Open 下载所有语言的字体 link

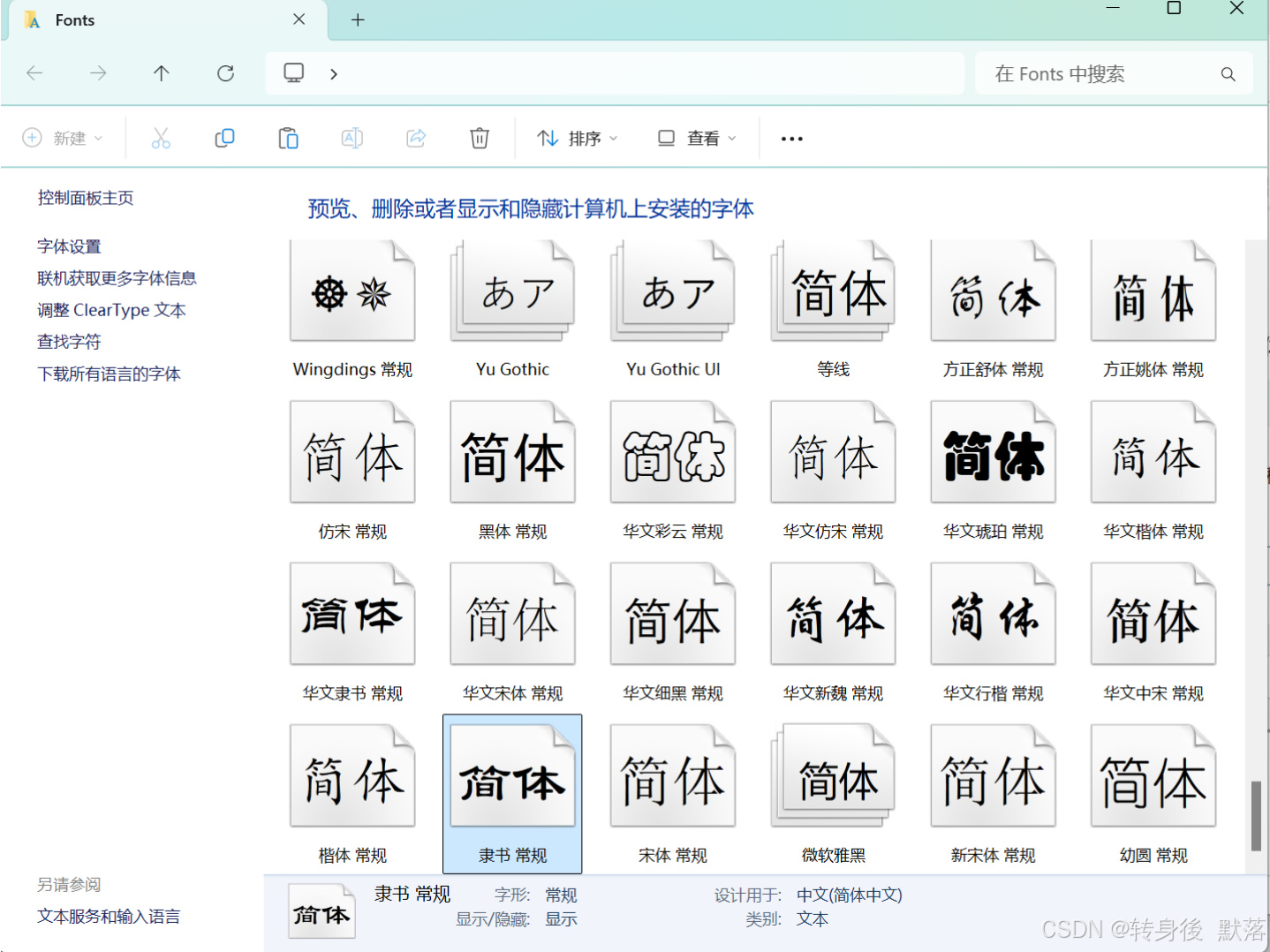point(109,374)
